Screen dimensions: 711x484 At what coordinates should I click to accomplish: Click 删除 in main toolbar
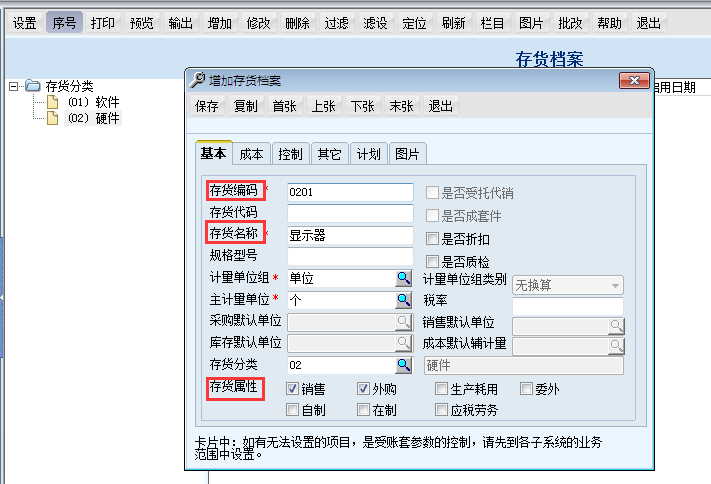point(298,23)
